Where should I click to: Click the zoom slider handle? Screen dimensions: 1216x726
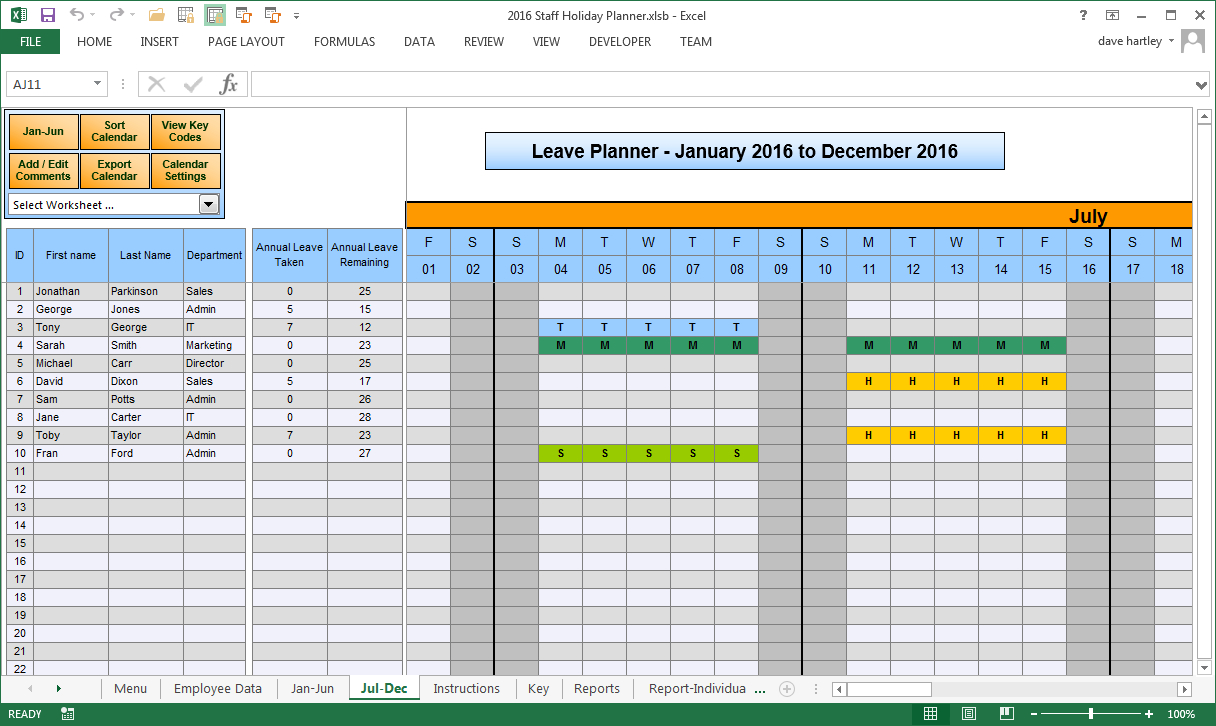pyautogui.click(x=1090, y=714)
